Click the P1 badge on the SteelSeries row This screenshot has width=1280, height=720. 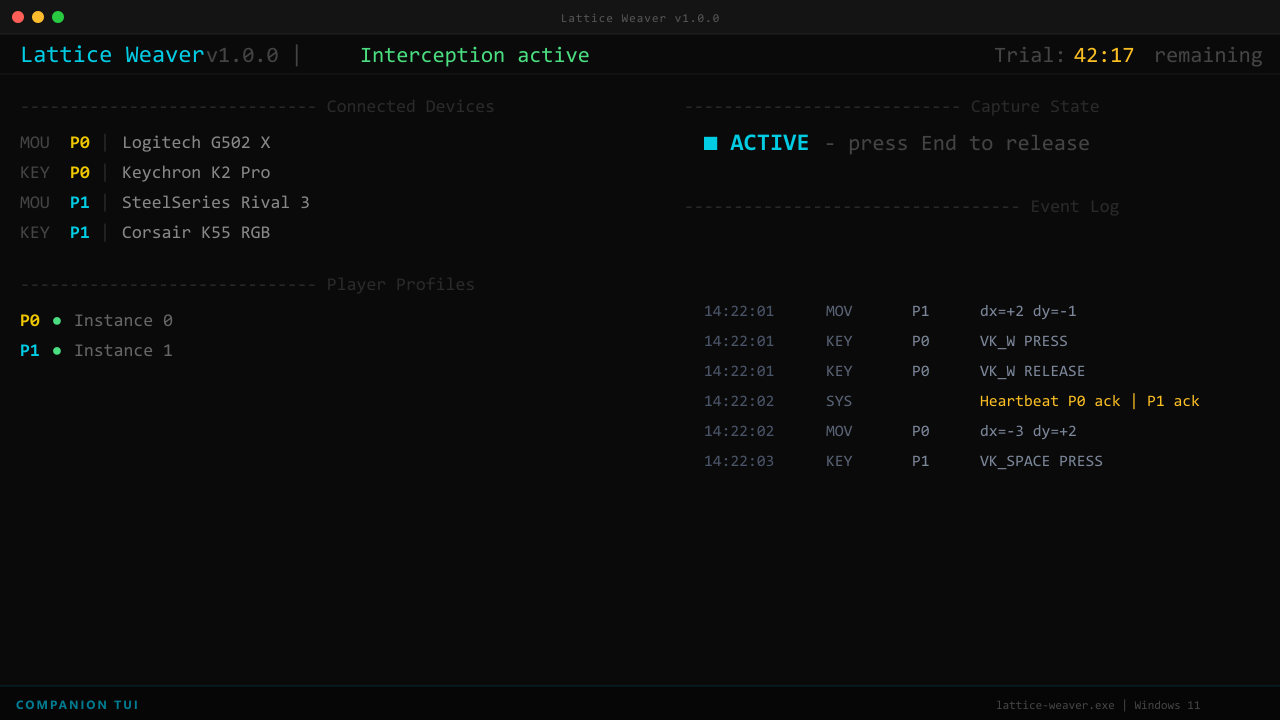(x=80, y=203)
